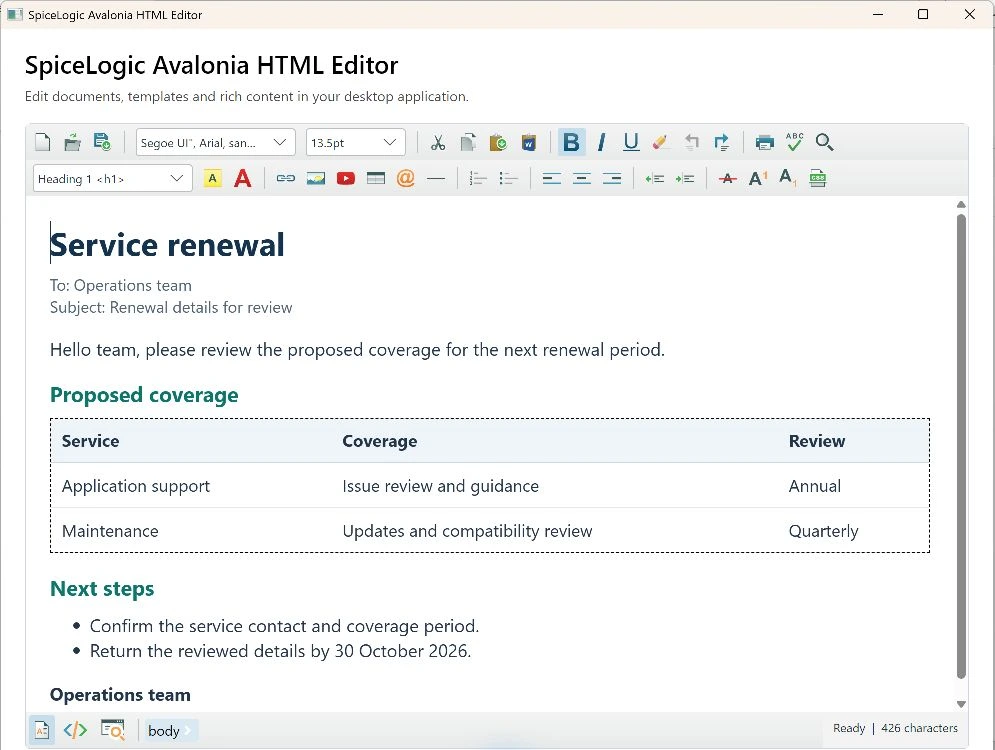The height and width of the screenshot is (750, 995).
Task: Open the 13.5pt font size dropdown
Action: (x=356, y=142)
